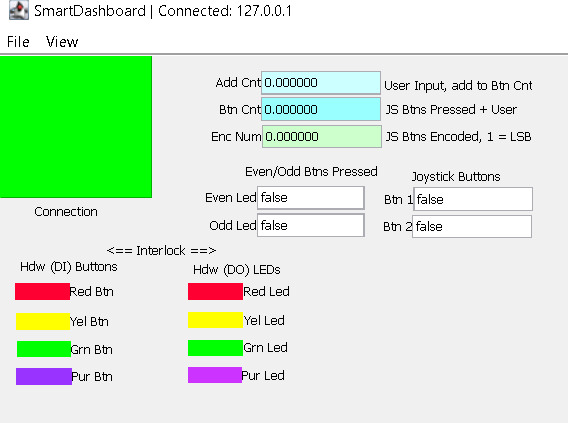Toggle the Grn Btn indicator

coord(44,349)
